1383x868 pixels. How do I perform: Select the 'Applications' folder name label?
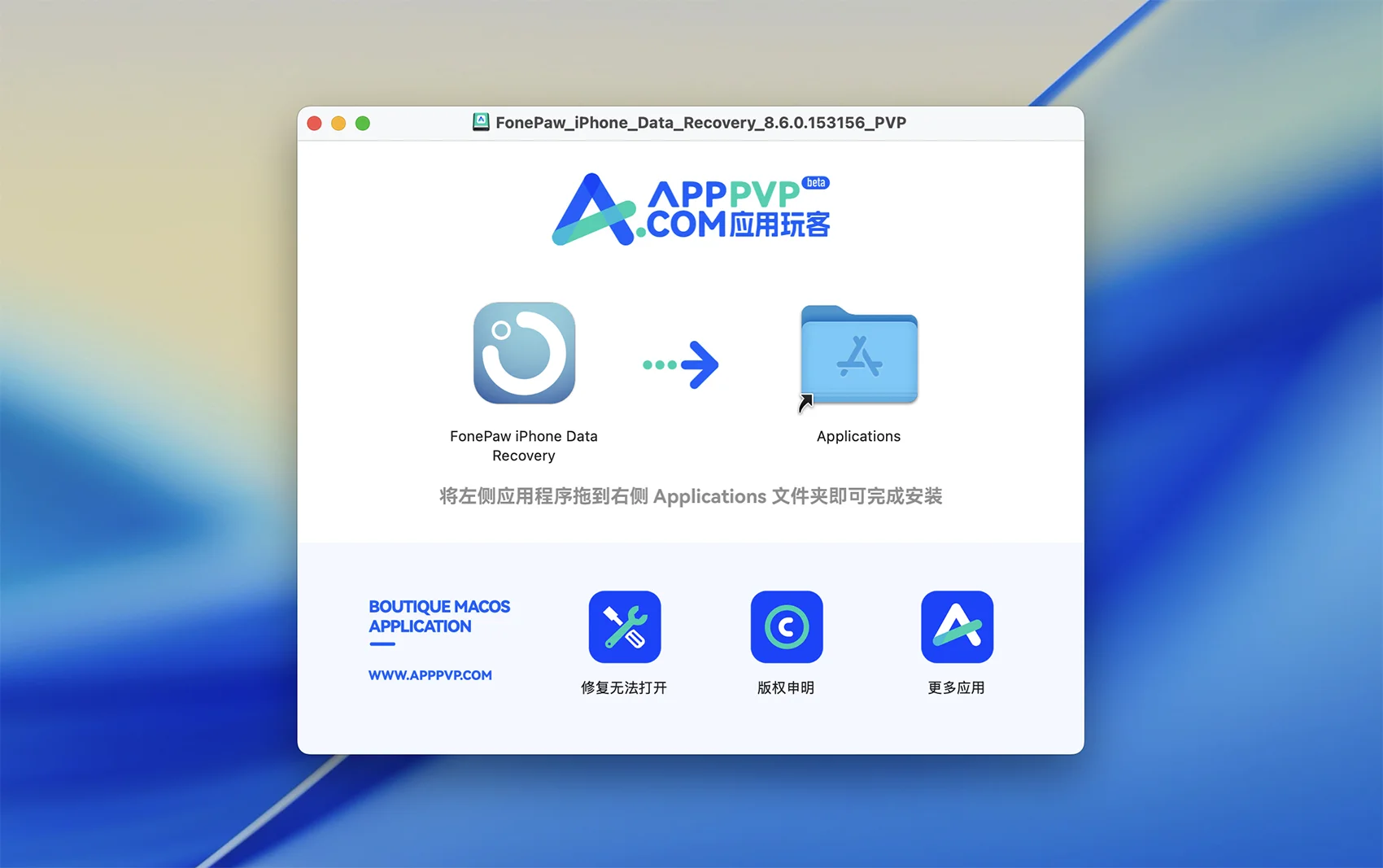pos(858,436)
